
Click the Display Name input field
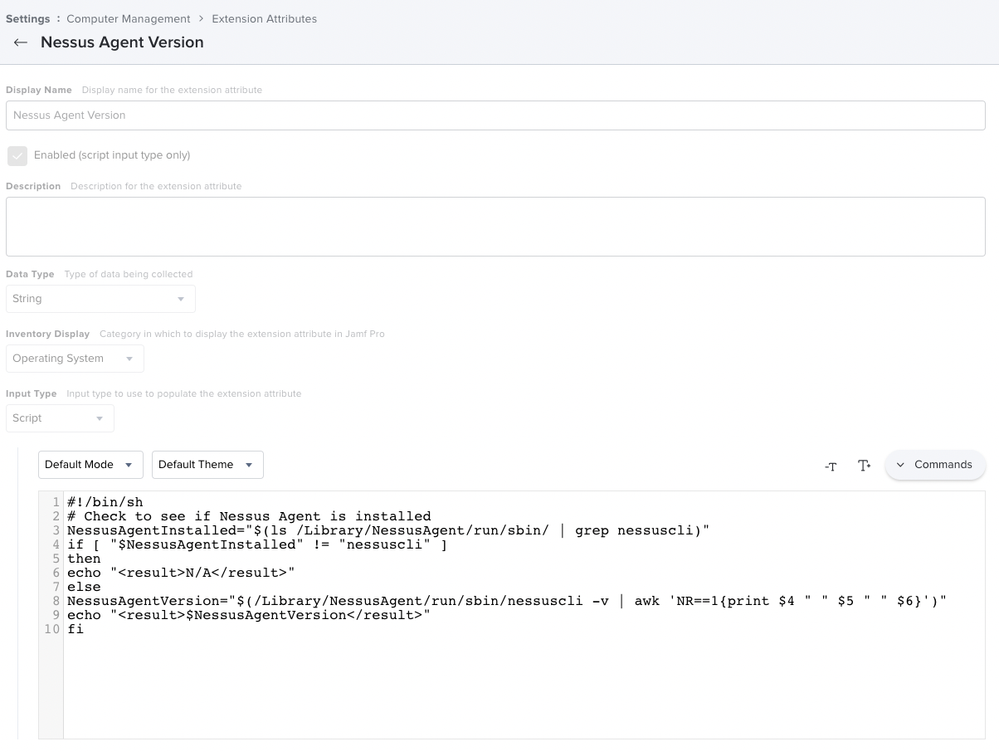click(496, 115)
